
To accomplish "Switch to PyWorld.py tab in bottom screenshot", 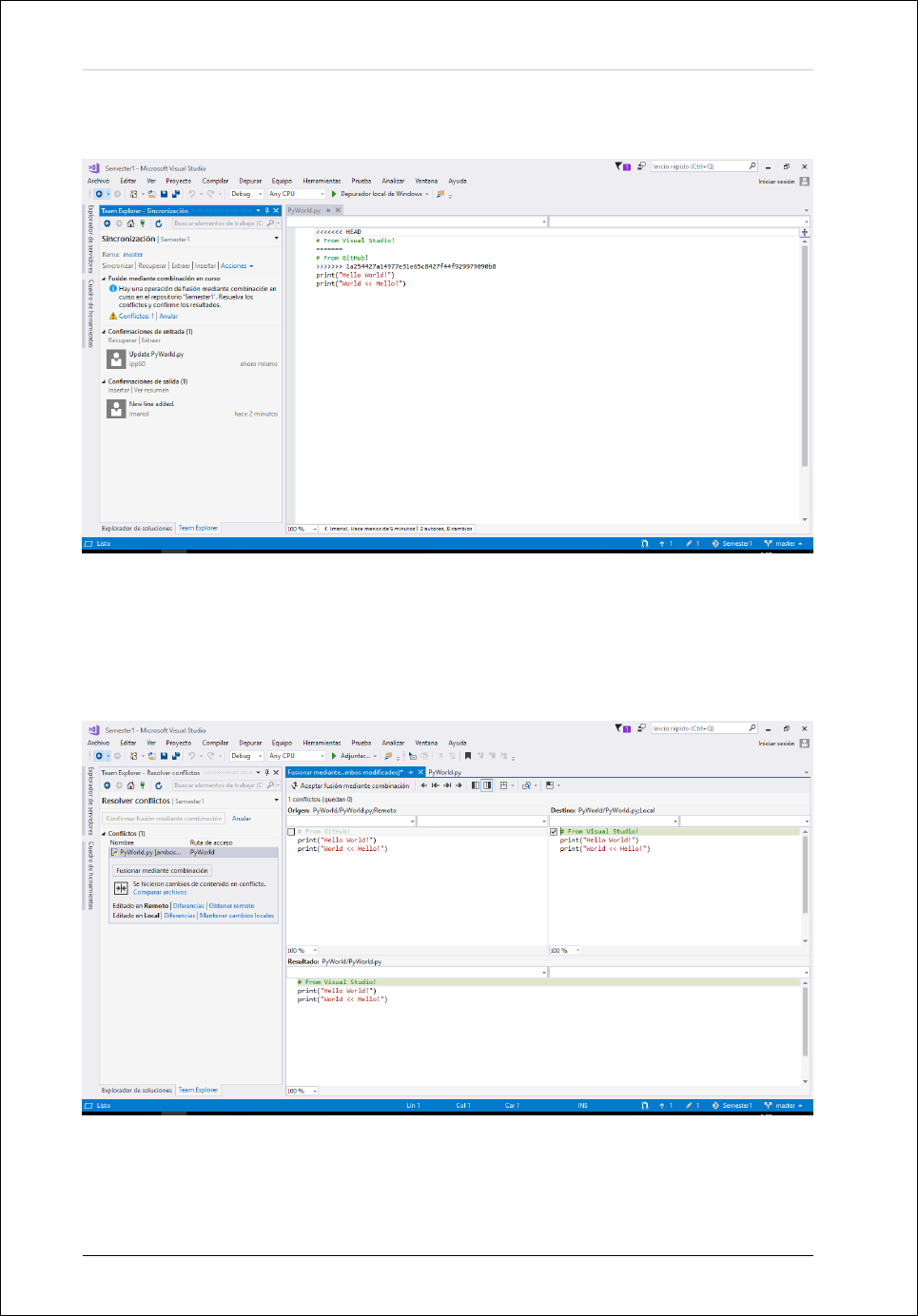I will coord(444,772).
